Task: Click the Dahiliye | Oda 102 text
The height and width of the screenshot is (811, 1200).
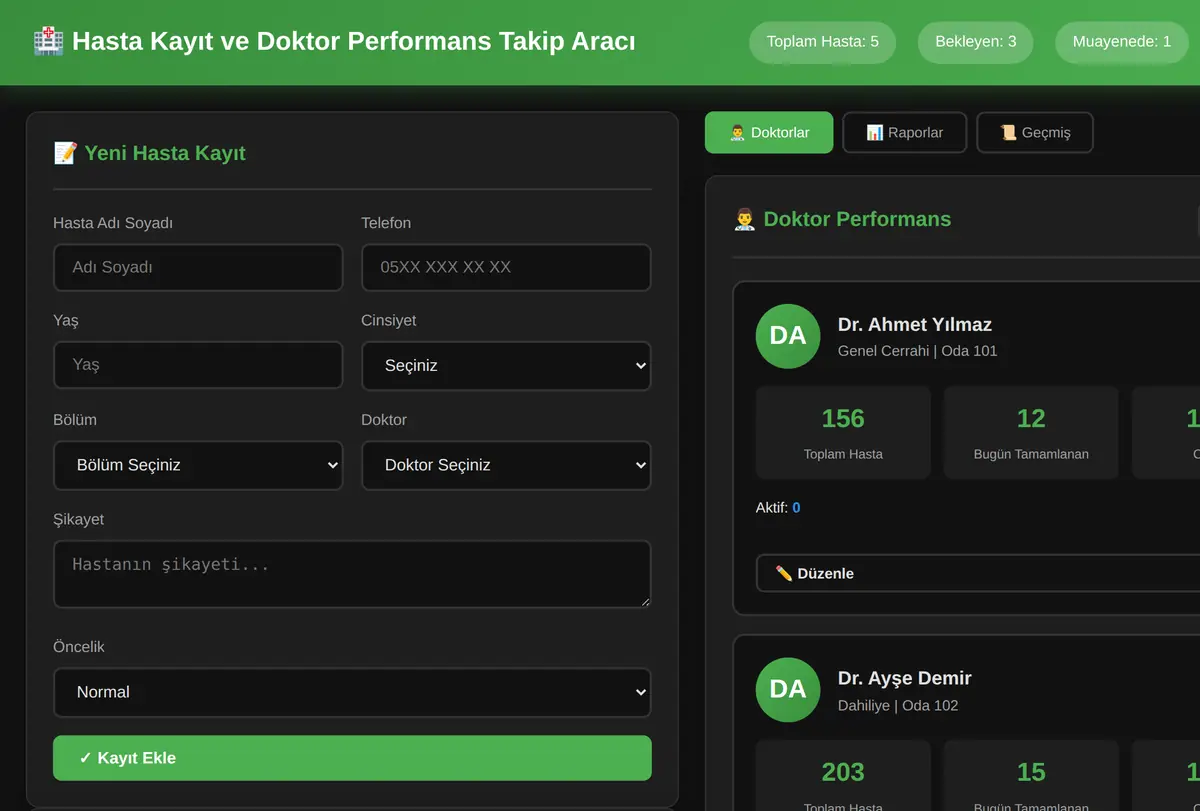Action: (x=898, y=705)
